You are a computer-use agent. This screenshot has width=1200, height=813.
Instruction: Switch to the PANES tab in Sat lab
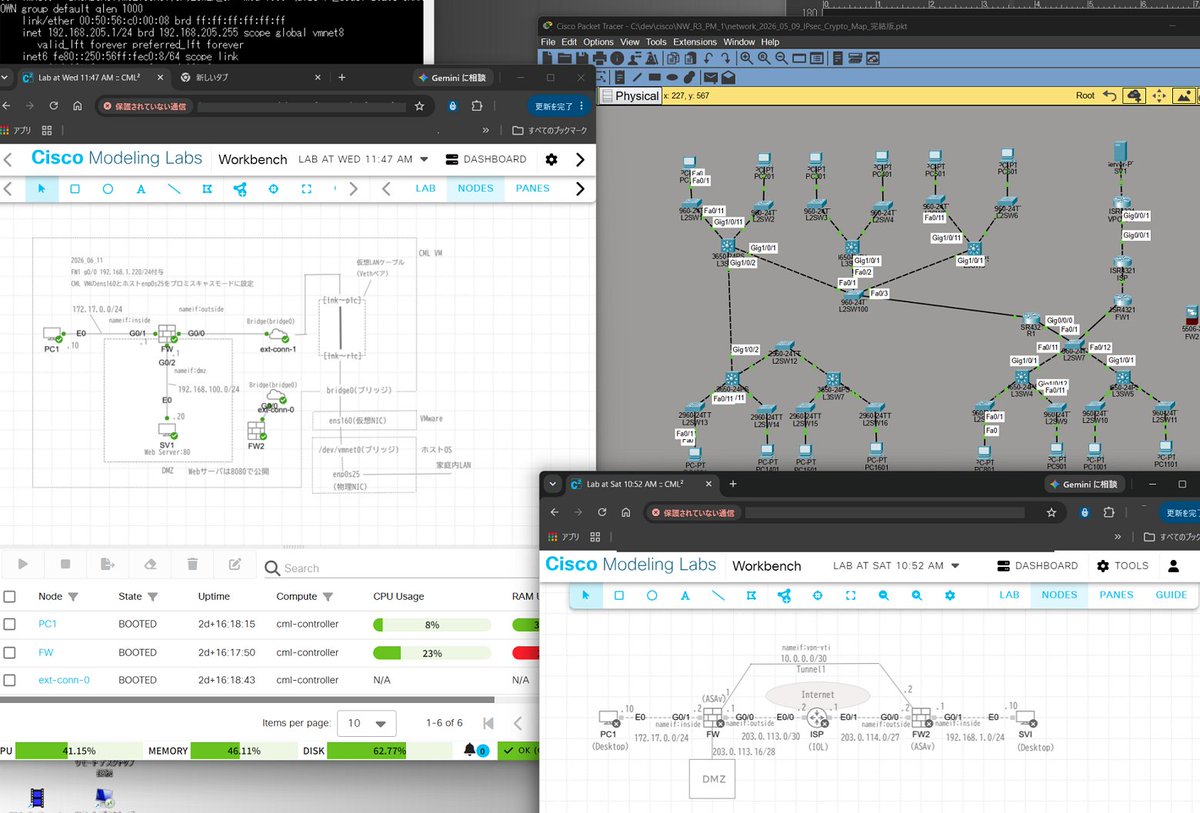pyautogui.click(x=1116, y=594)
